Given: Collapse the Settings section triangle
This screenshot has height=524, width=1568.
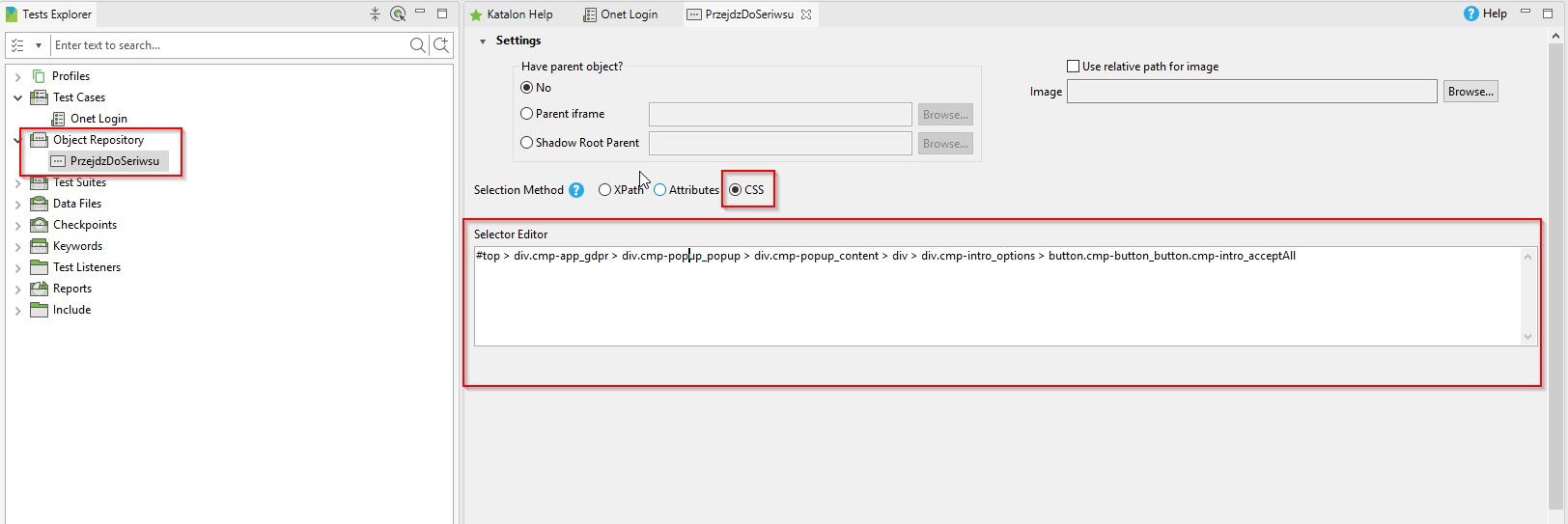Looking at the screenshot, I should pos(483,41).
